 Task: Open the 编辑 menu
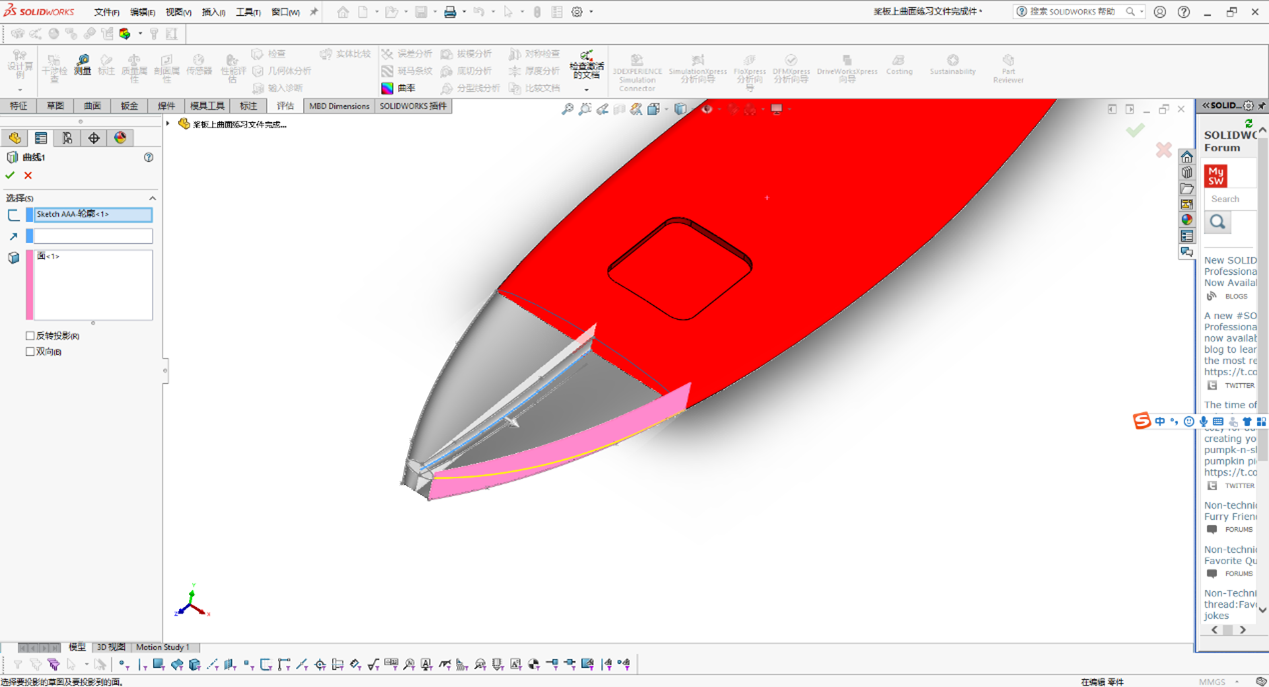[x=143, y=12]
